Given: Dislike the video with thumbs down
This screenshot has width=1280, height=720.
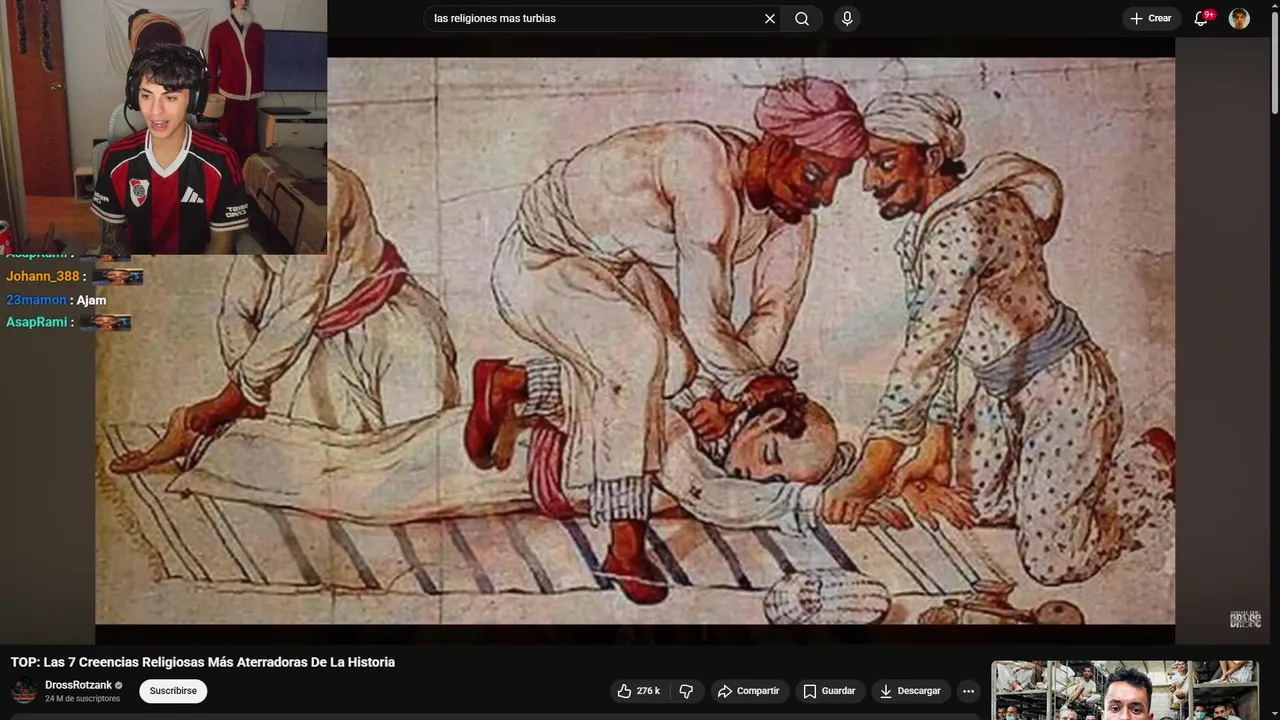Looking at the screenshot, I should pyautogui.click(x=686, y=691).
